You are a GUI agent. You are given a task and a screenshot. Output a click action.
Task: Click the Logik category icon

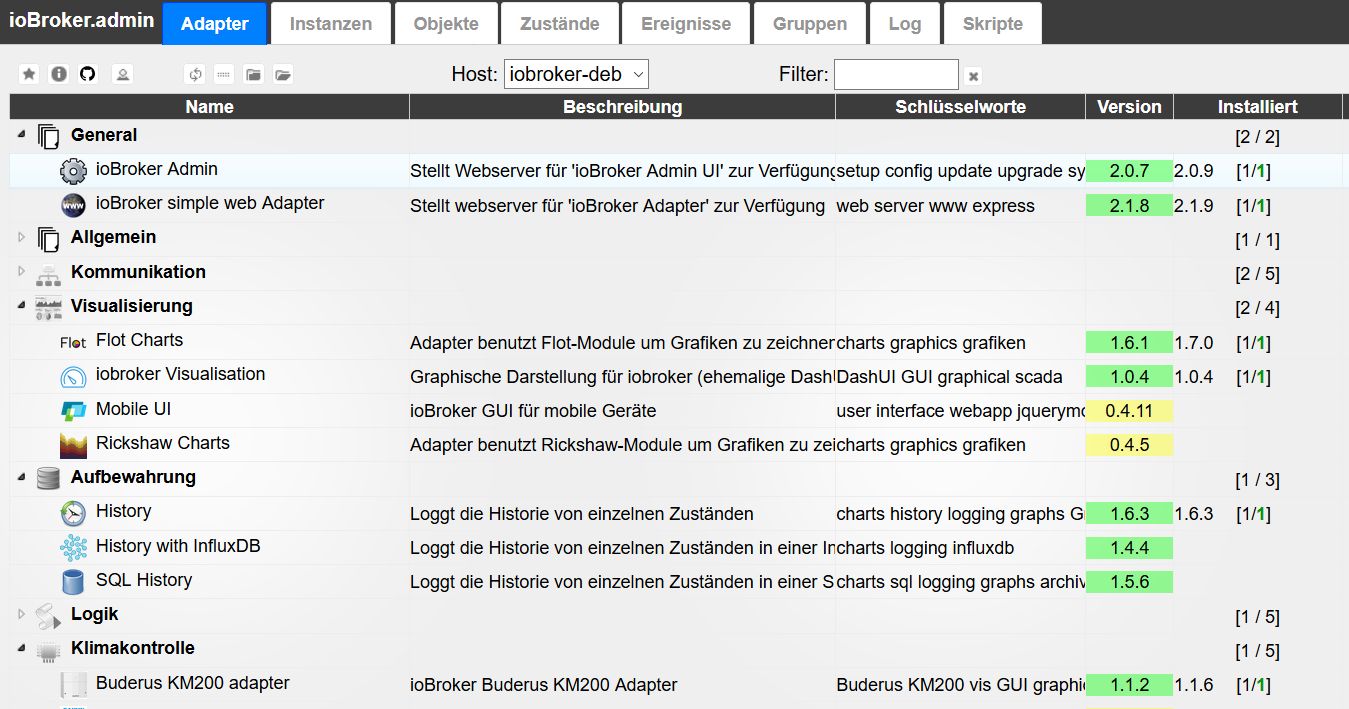[x=49, y=616]
